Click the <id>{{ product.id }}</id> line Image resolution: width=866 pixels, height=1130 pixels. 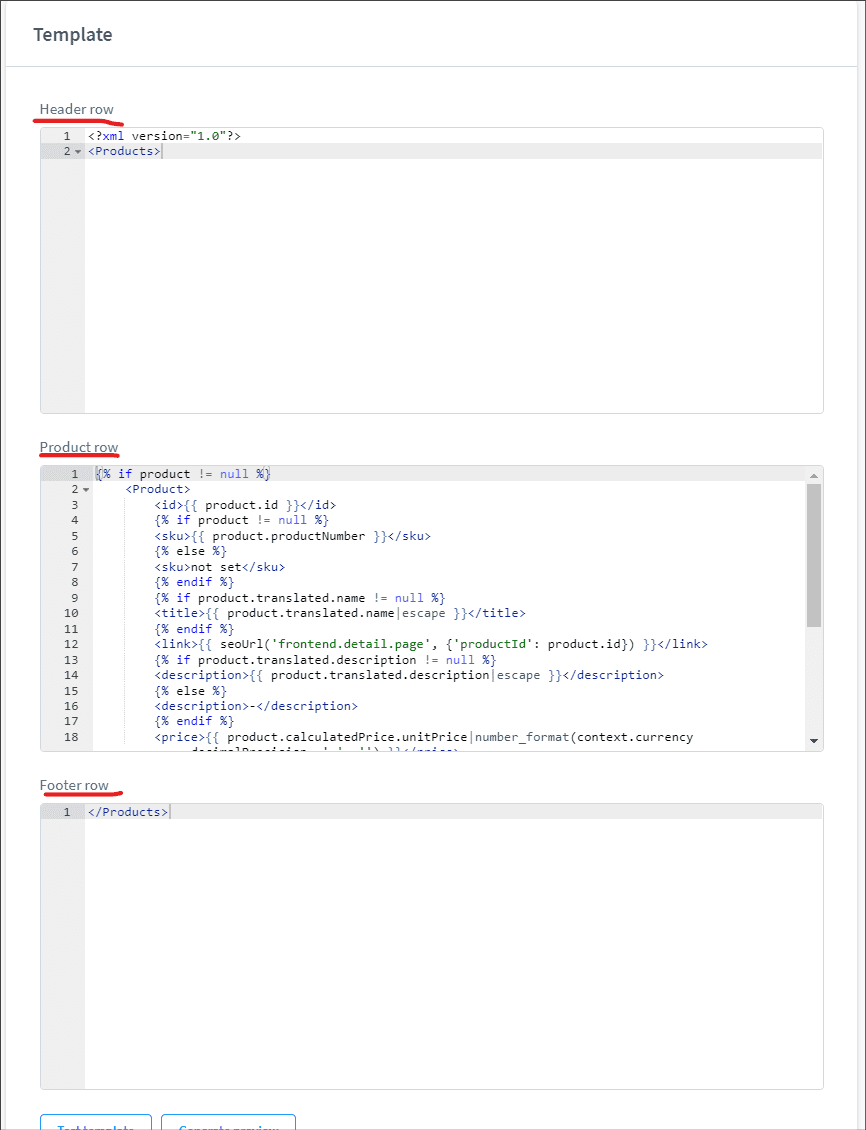click(x=245, y=504)
